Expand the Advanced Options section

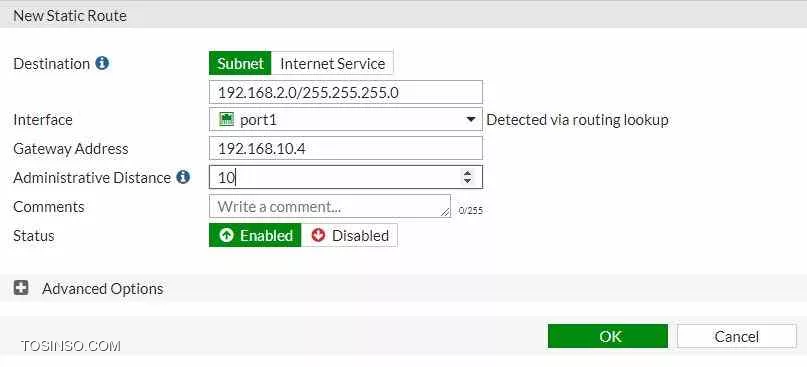(x=102, y=288)
